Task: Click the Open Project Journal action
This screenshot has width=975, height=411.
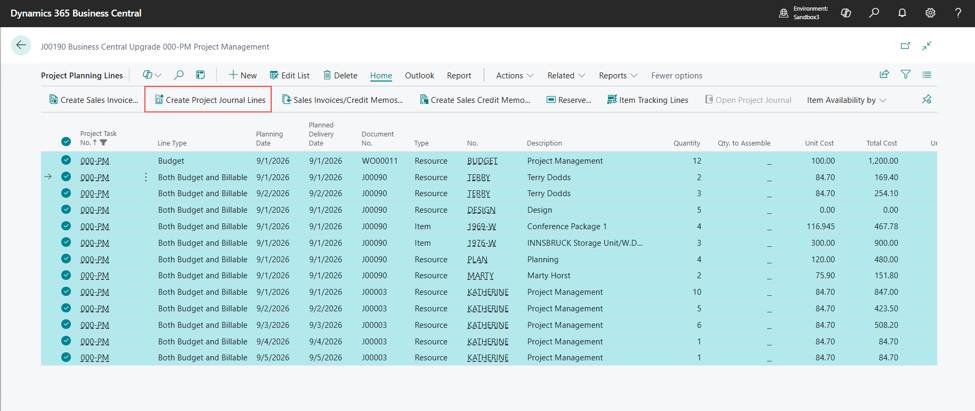Action: [748, 99]
